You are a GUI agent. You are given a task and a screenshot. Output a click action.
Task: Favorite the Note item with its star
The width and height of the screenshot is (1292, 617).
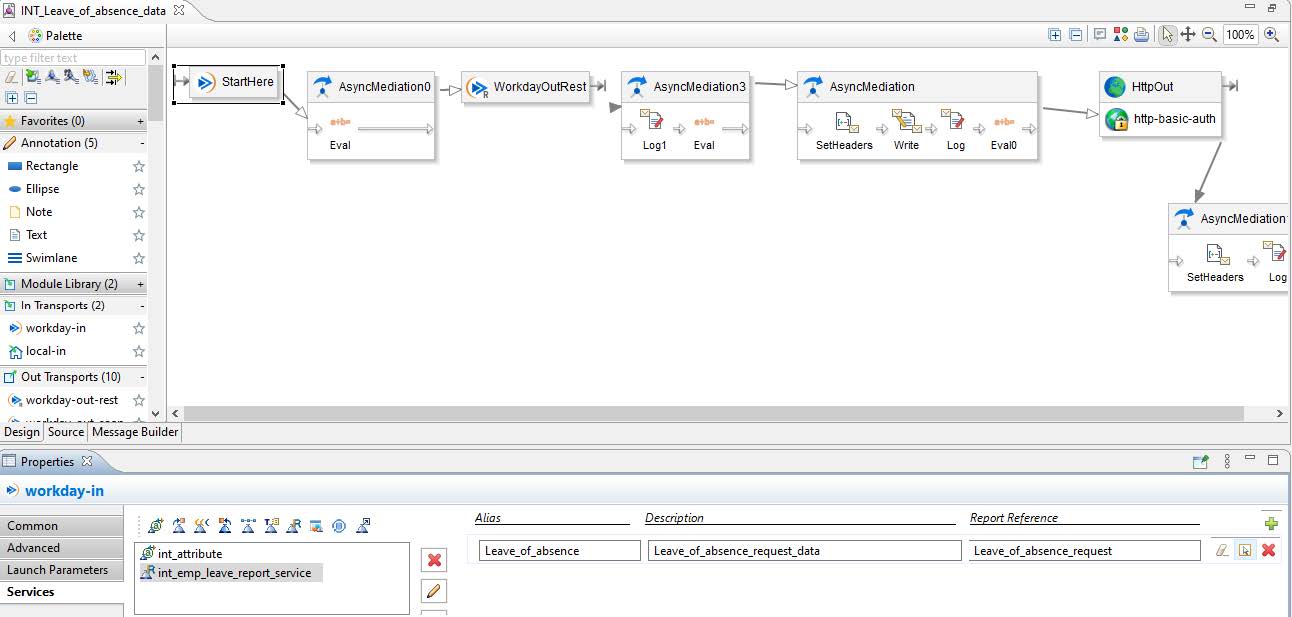[139, 212]
